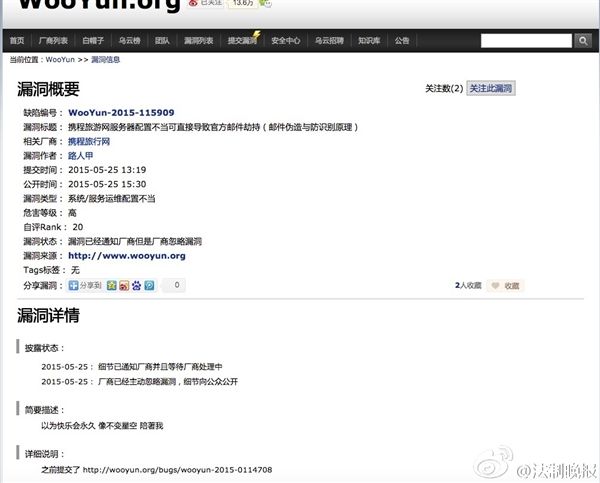Click the magnifier search button
The width and height of the screenshot is (600, 483).
583,41
